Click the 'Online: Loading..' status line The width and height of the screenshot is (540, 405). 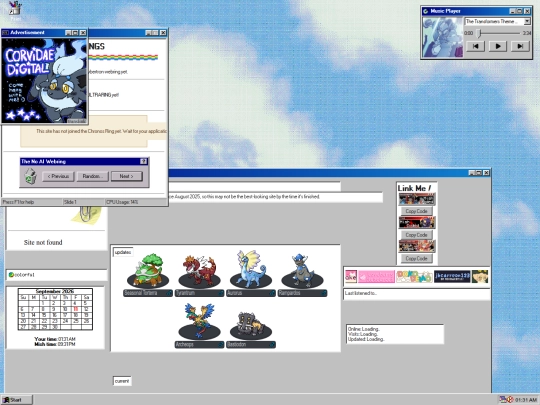(363, 329)
